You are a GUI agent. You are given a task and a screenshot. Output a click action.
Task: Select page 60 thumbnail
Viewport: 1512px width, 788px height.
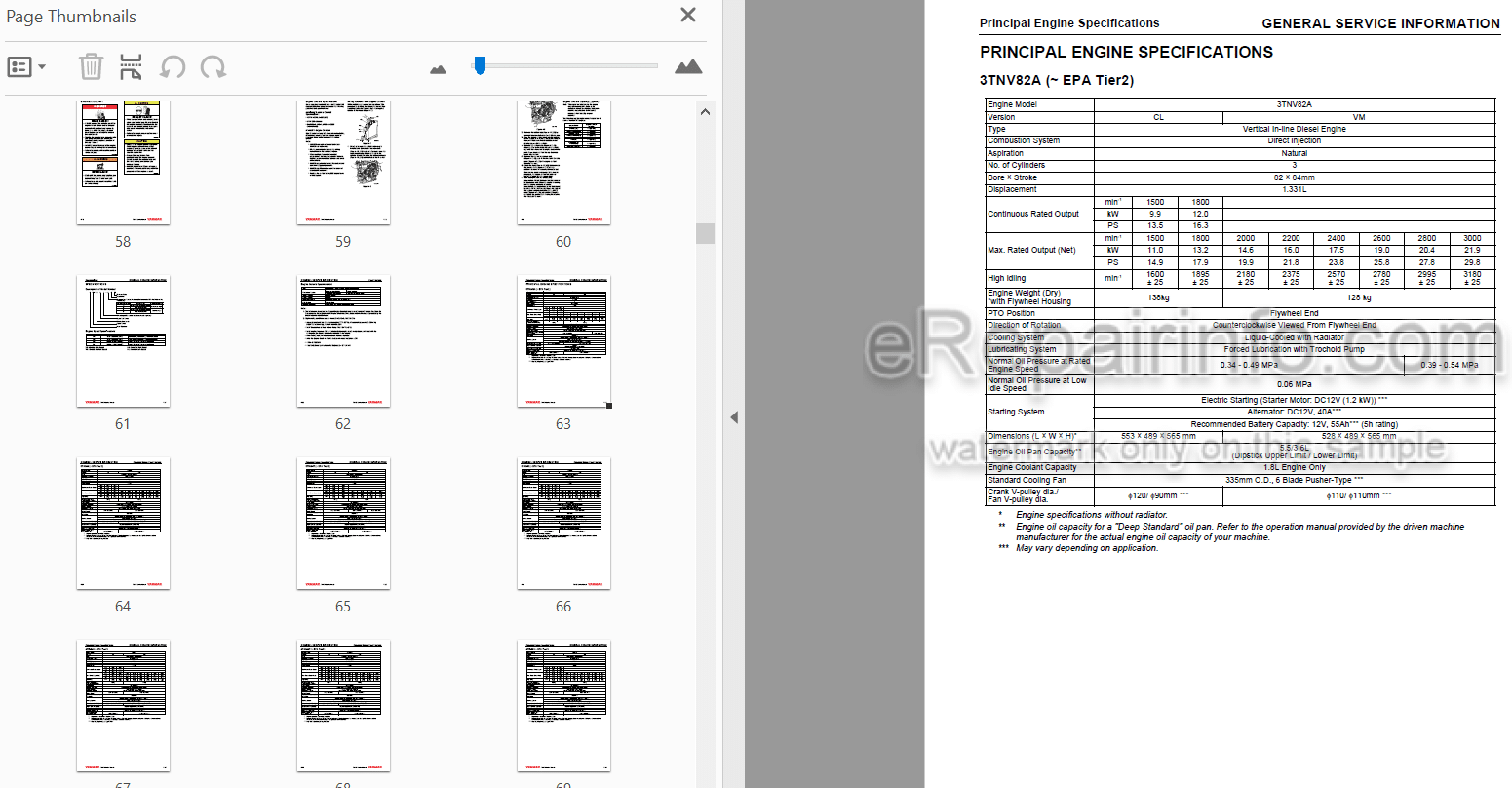563,163
